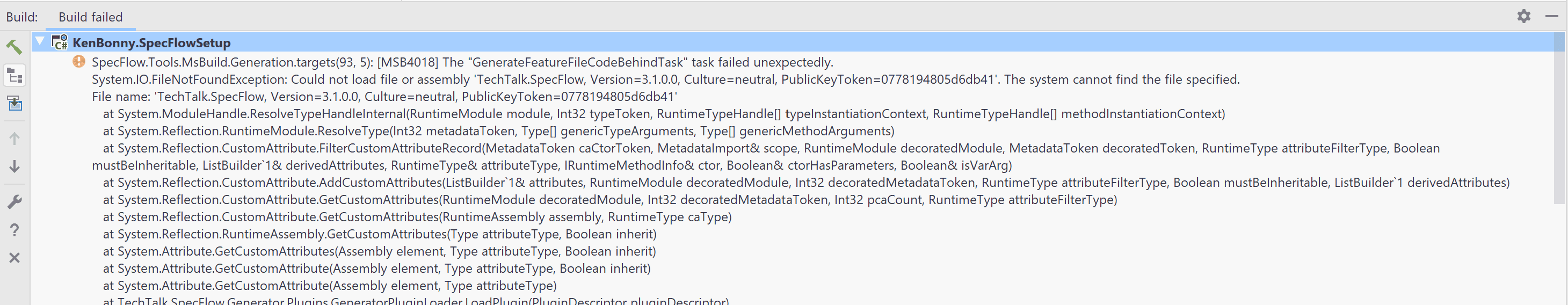The image size is (1568, 305).
Task: Go to next error with down arrow
Action: point(14,166)
